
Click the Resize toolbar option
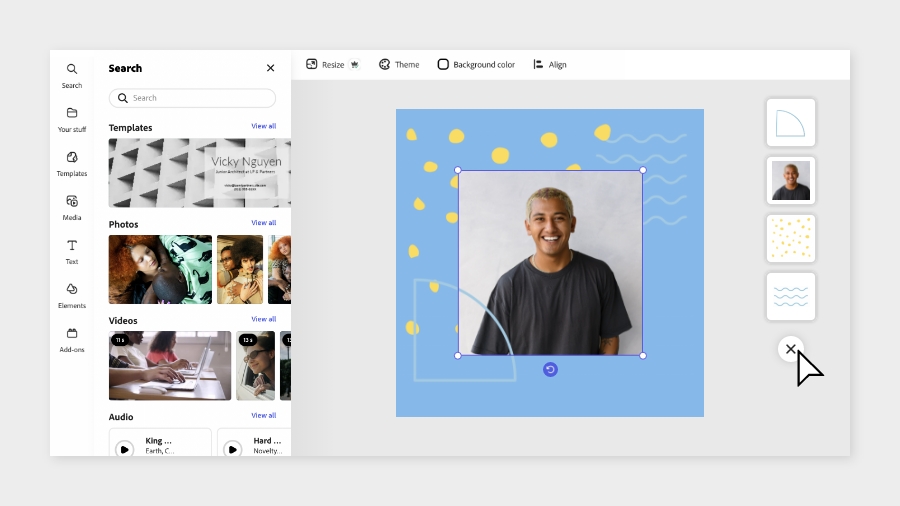coord(325,65)
